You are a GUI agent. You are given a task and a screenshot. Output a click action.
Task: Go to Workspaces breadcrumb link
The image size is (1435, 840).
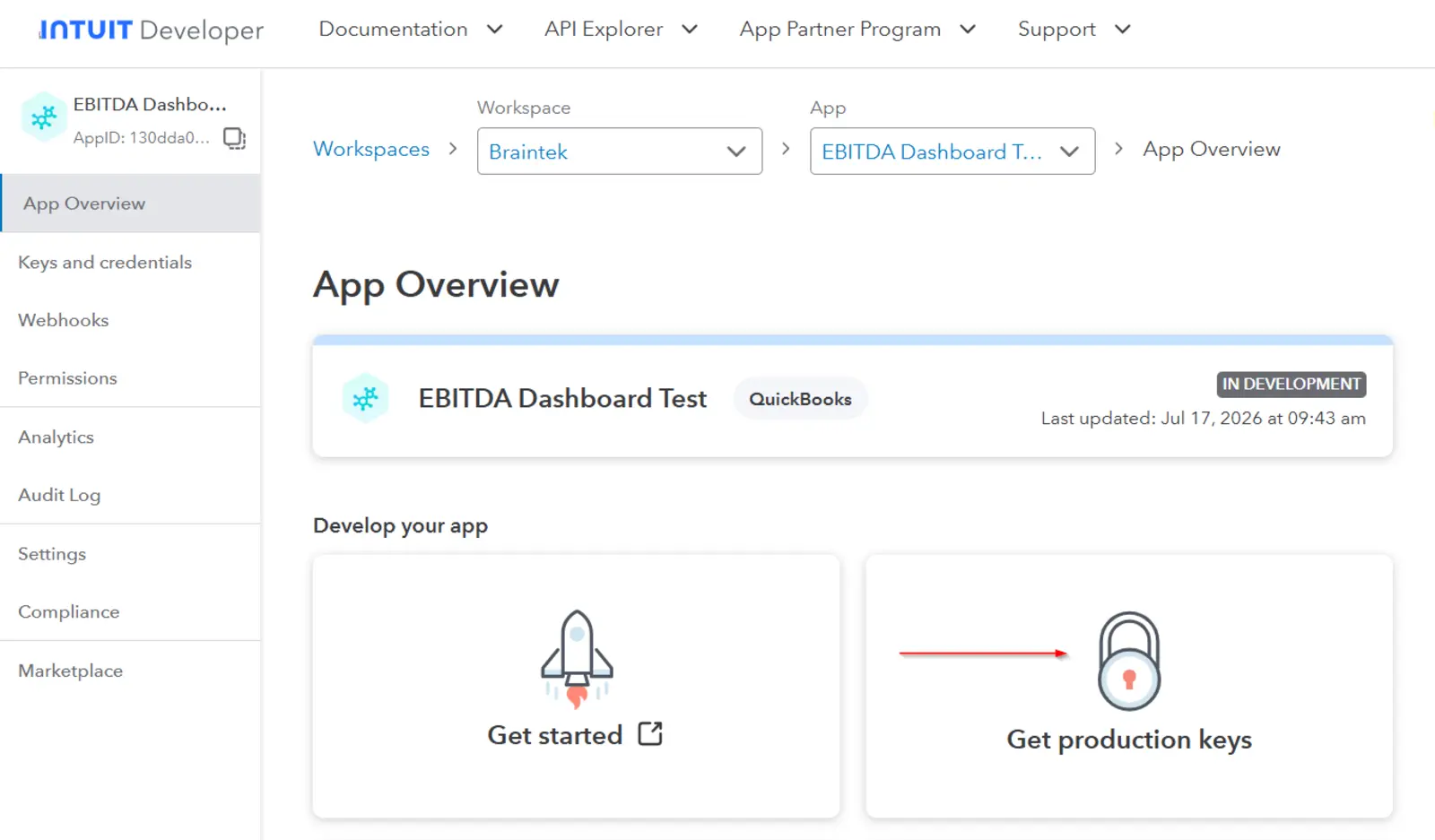371,149
